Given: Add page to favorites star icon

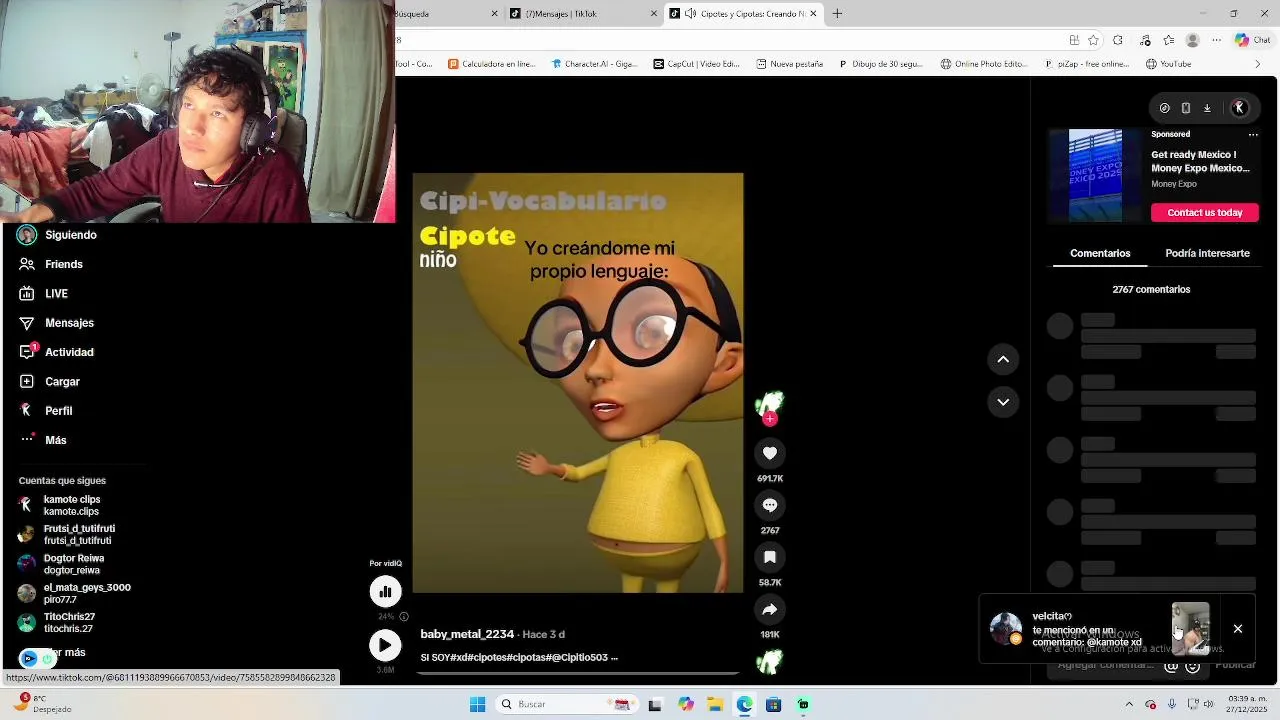Looking at the screenshot, I should click(x=1093, y=40).
